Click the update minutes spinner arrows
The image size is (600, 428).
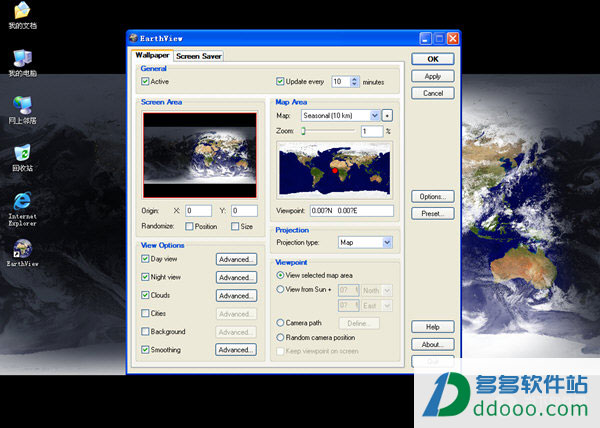tap(355, 81)
